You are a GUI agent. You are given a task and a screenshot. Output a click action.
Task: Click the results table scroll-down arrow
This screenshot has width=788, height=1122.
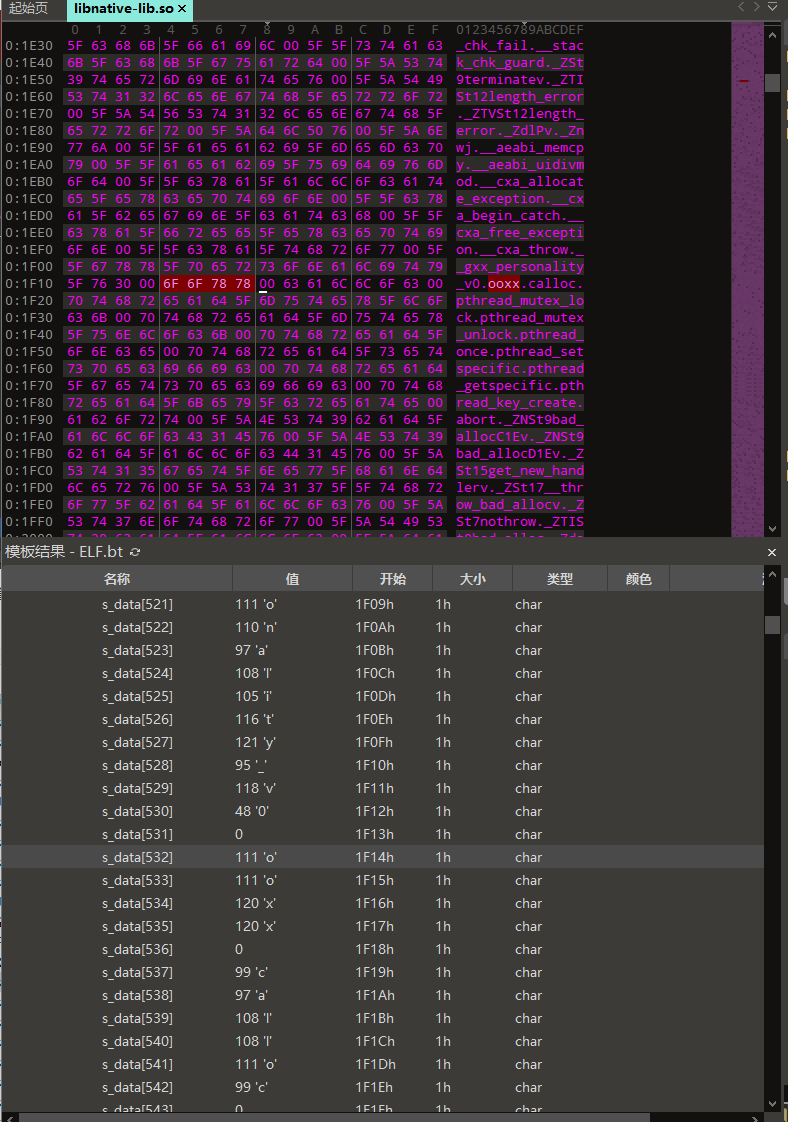(x=772, y=1103)
